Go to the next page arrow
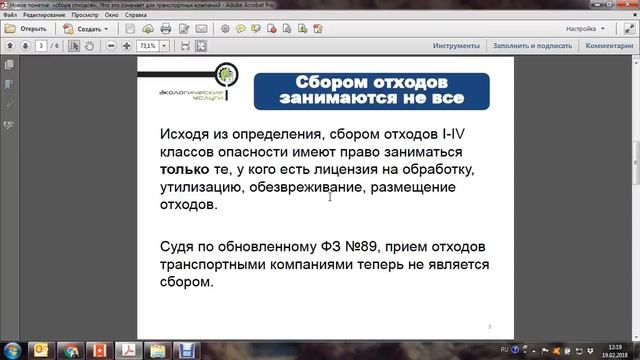Screen dimensions: 640x360 click(x=25, y=46)
